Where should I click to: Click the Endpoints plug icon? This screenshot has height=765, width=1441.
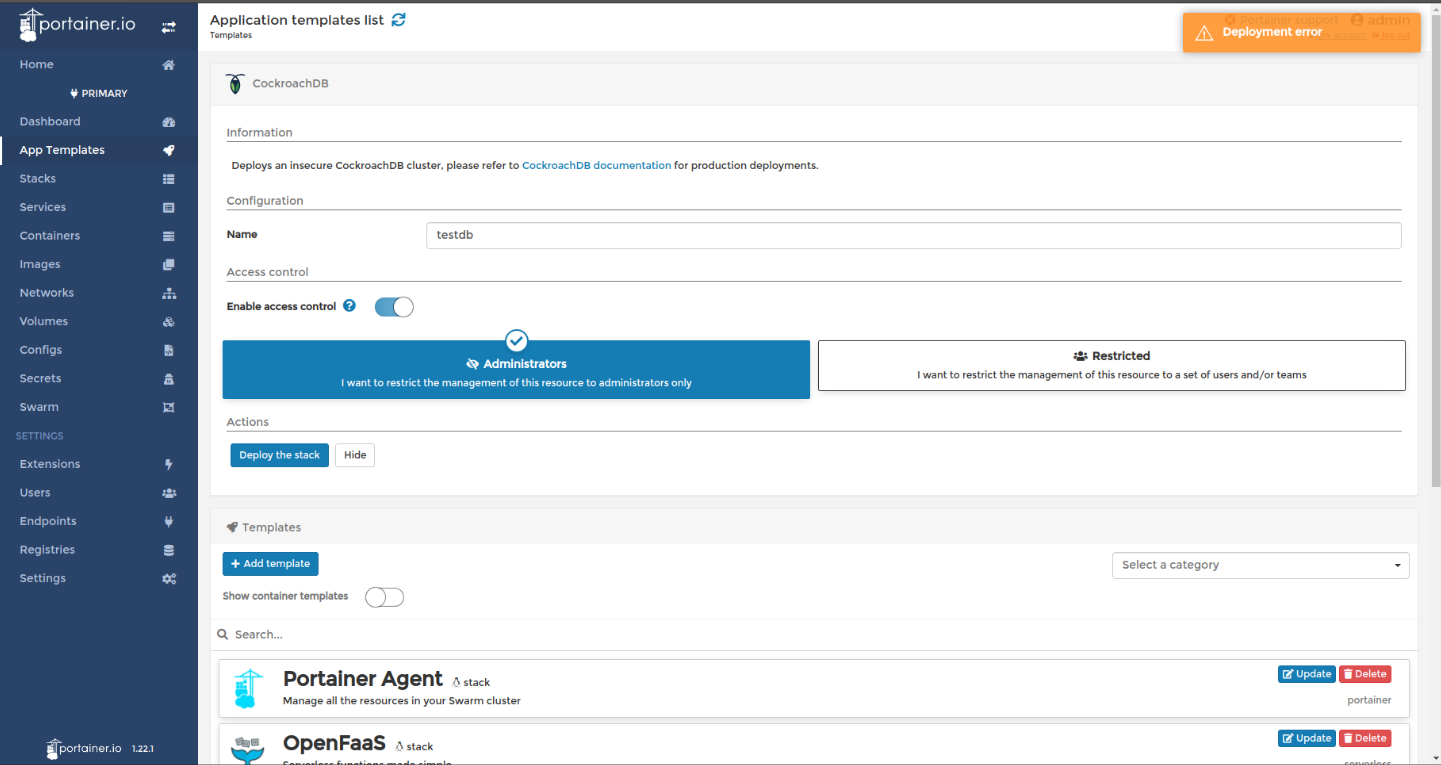click(x=169, y=522)
